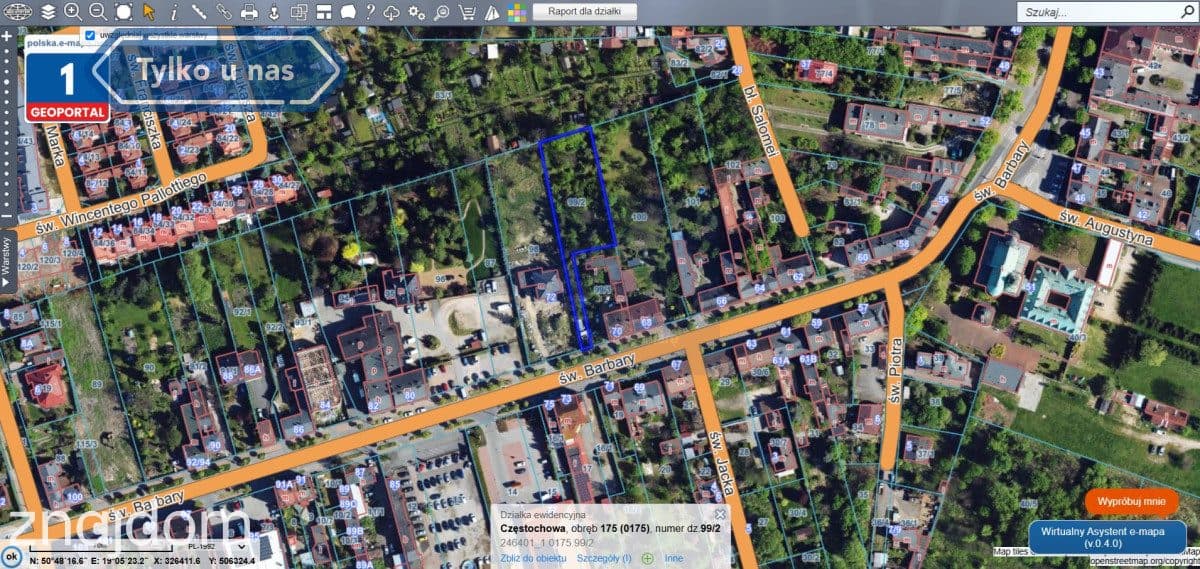1200x569 pixels.
Task: Click the "Inne" link in popup
Action: coord(673,558)
